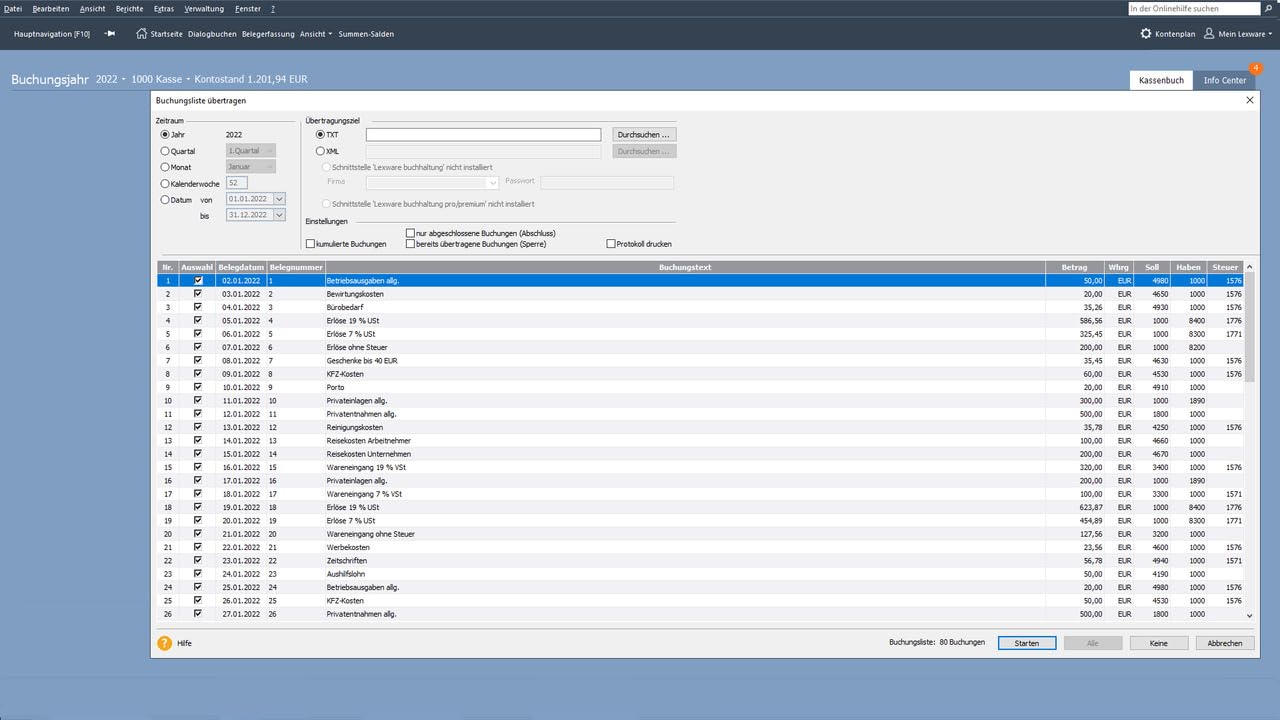Screen dimensions: 1280x720
Task: Switch to the Kassenbuch tab
Action: [1161, 80]
